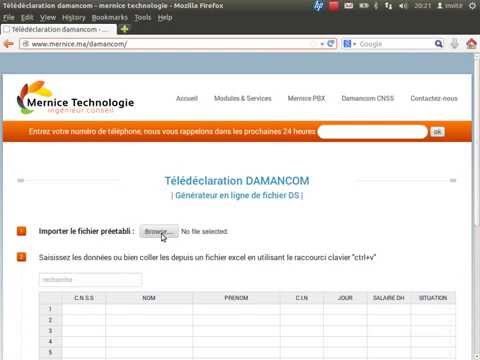The width and height of the screenshot is (480, 360).
Task: Click the Télédéclaration DAMANCOM heading
Action: point(237,181)
